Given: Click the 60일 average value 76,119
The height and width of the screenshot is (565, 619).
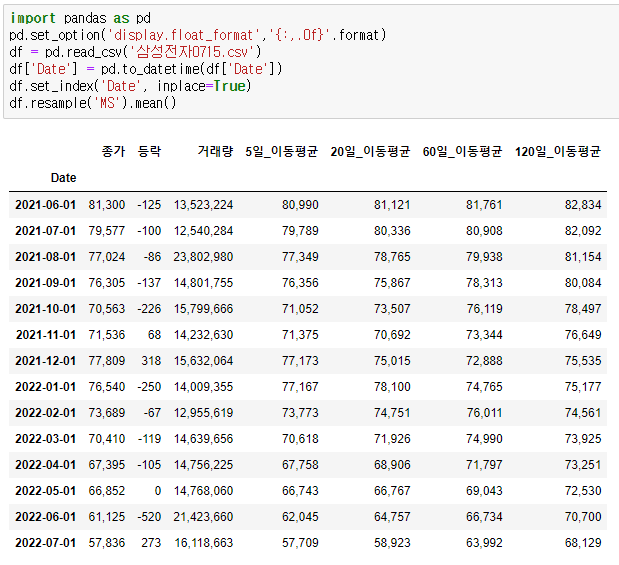Looking at the screenshot, I should pos(484,309).
